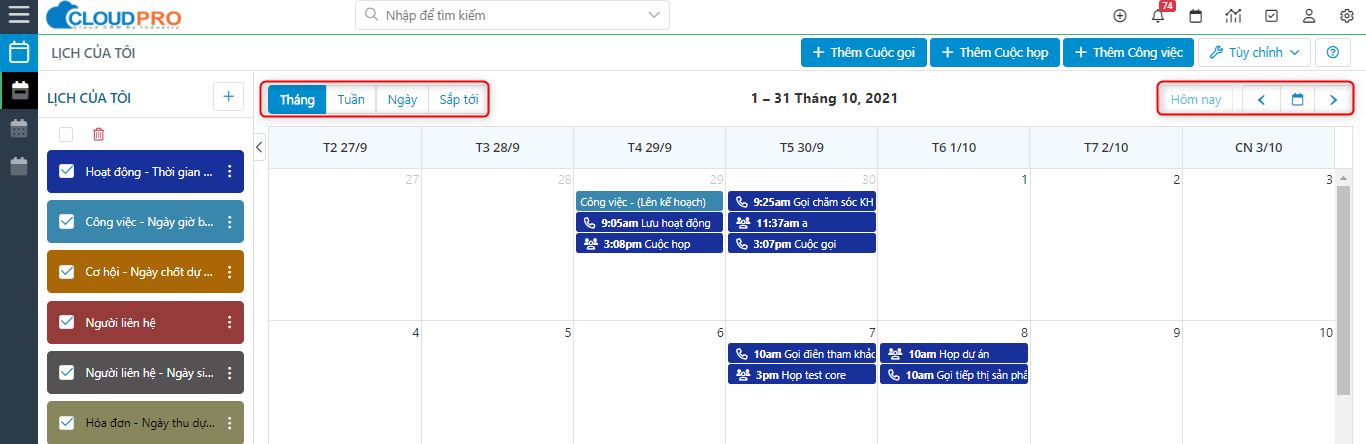The width and height of the screenshot is (1366, 444).
Task: Collapse the left calendar list panel
Action: [x=260, y=147]
